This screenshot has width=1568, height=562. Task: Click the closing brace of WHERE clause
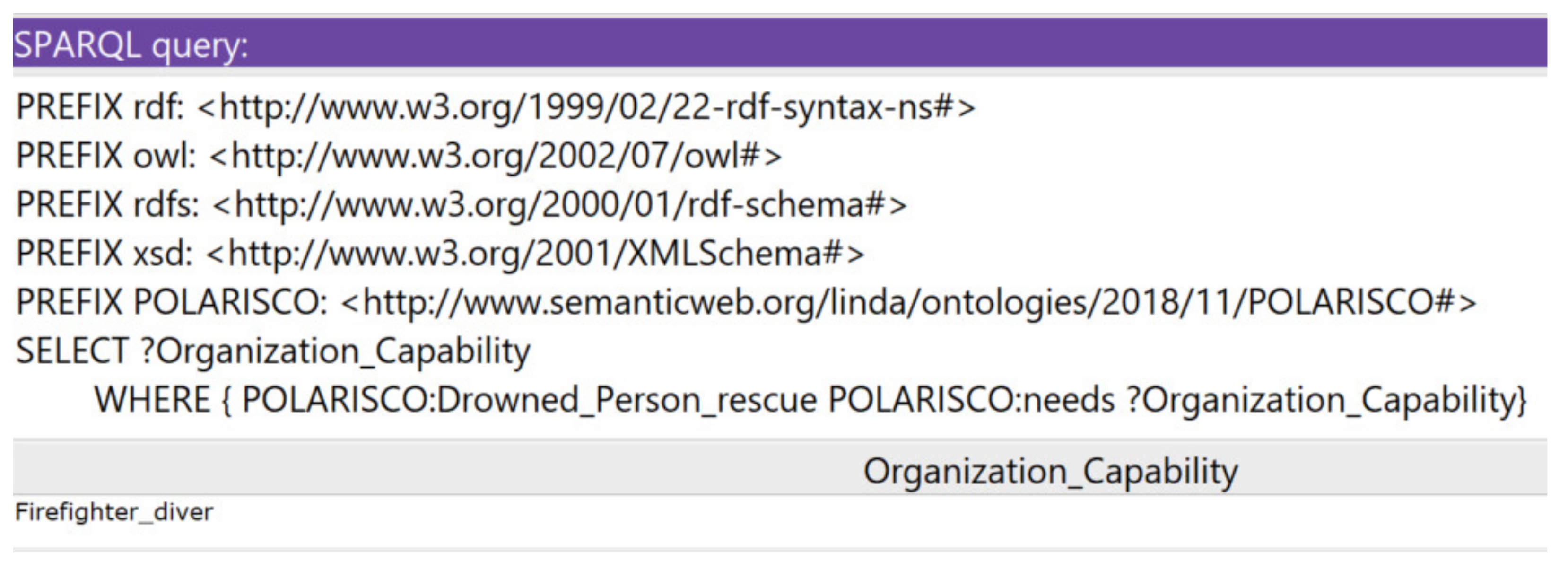tap(1521, 400)
